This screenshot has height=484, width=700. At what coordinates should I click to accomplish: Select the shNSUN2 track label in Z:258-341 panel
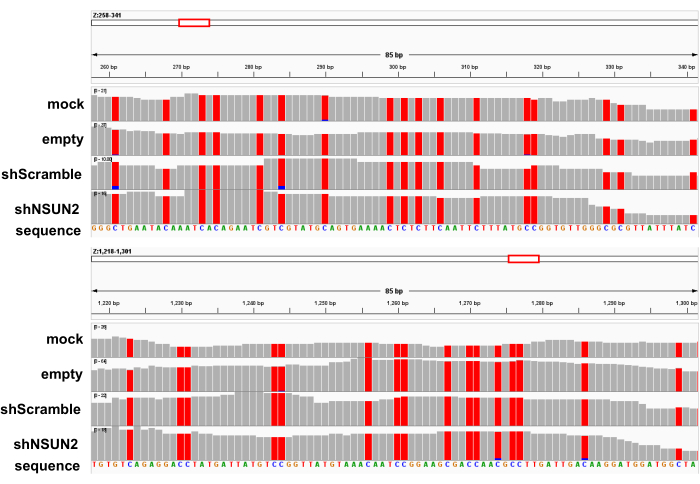[47, 209]
